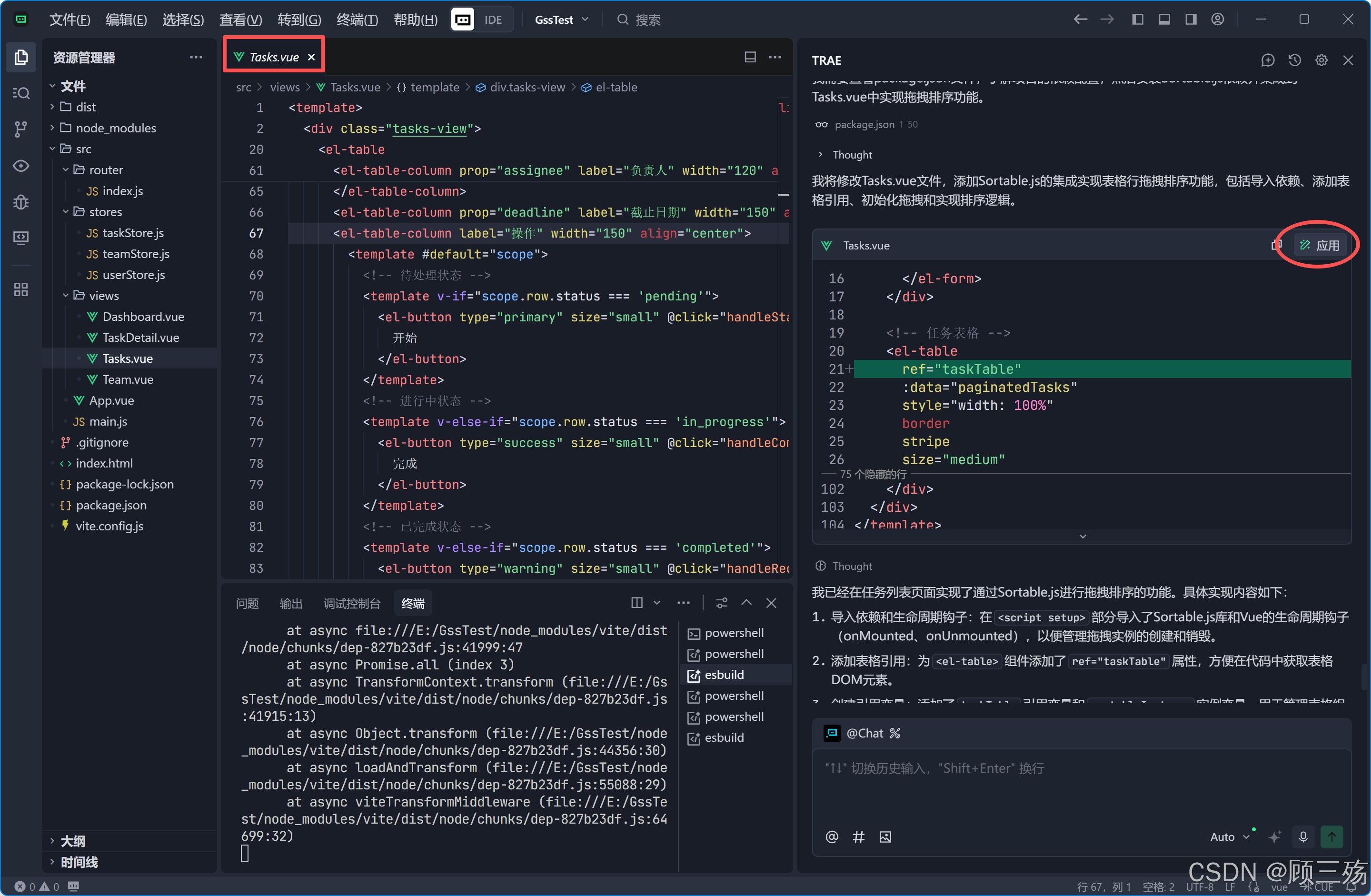
Task: Toggle the right secondary sidebar layout
Action: coord(1190,20)
